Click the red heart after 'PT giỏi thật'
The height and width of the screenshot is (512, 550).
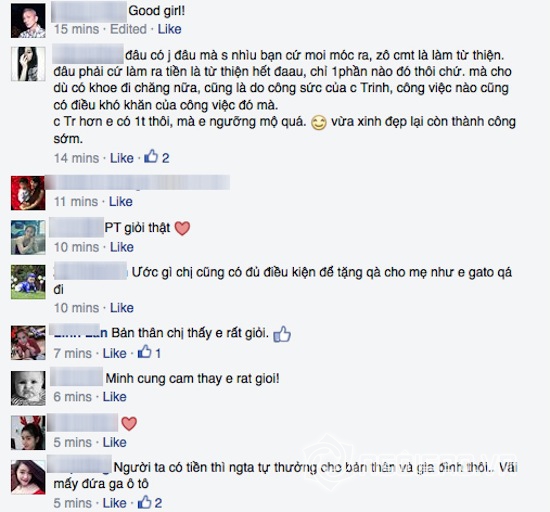[182, 229]
